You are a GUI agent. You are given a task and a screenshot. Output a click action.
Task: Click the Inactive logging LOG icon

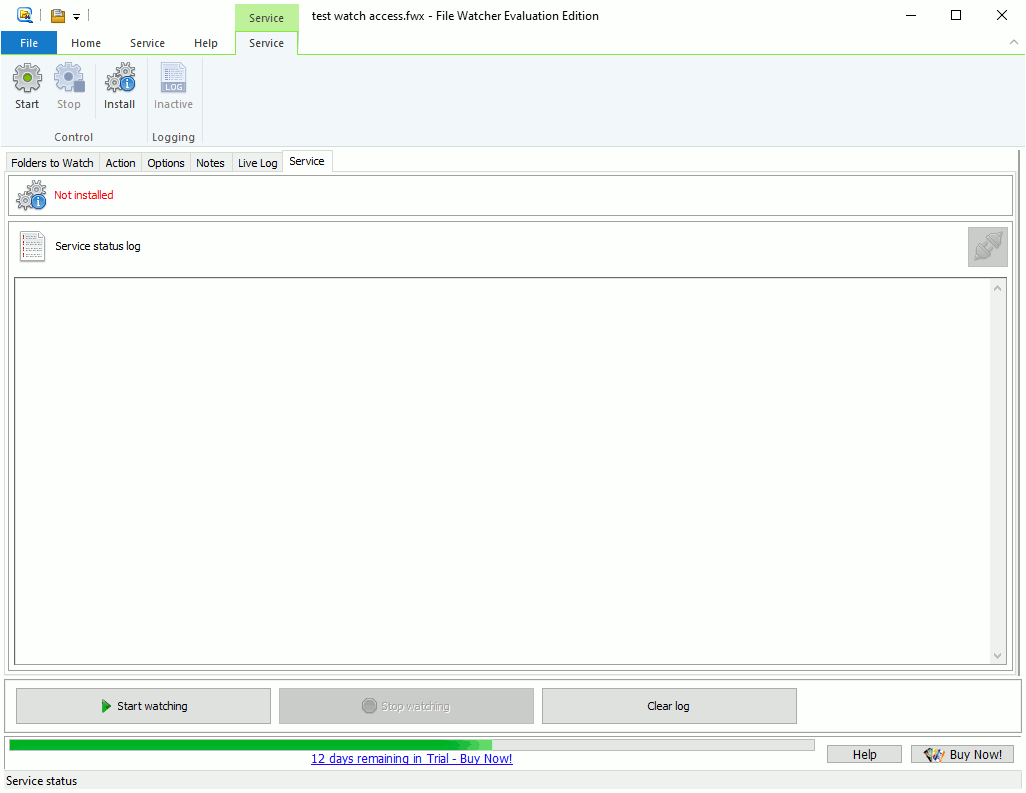click(x=173, y=78)
